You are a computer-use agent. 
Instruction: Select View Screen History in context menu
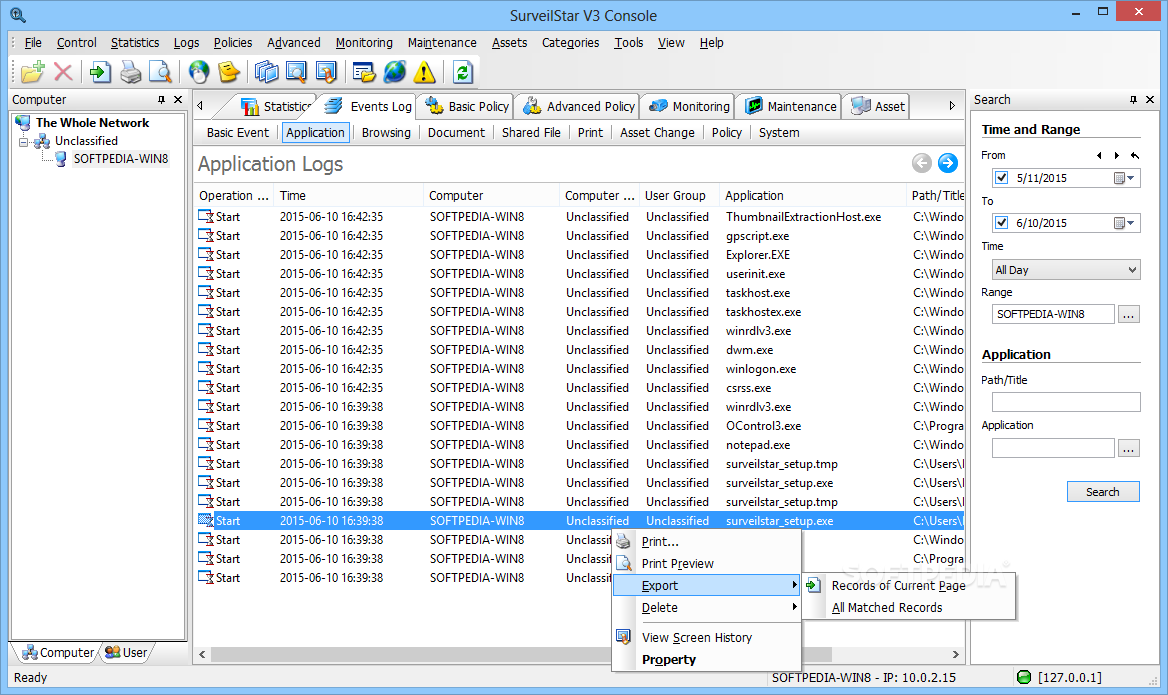(x=706, y=638)
